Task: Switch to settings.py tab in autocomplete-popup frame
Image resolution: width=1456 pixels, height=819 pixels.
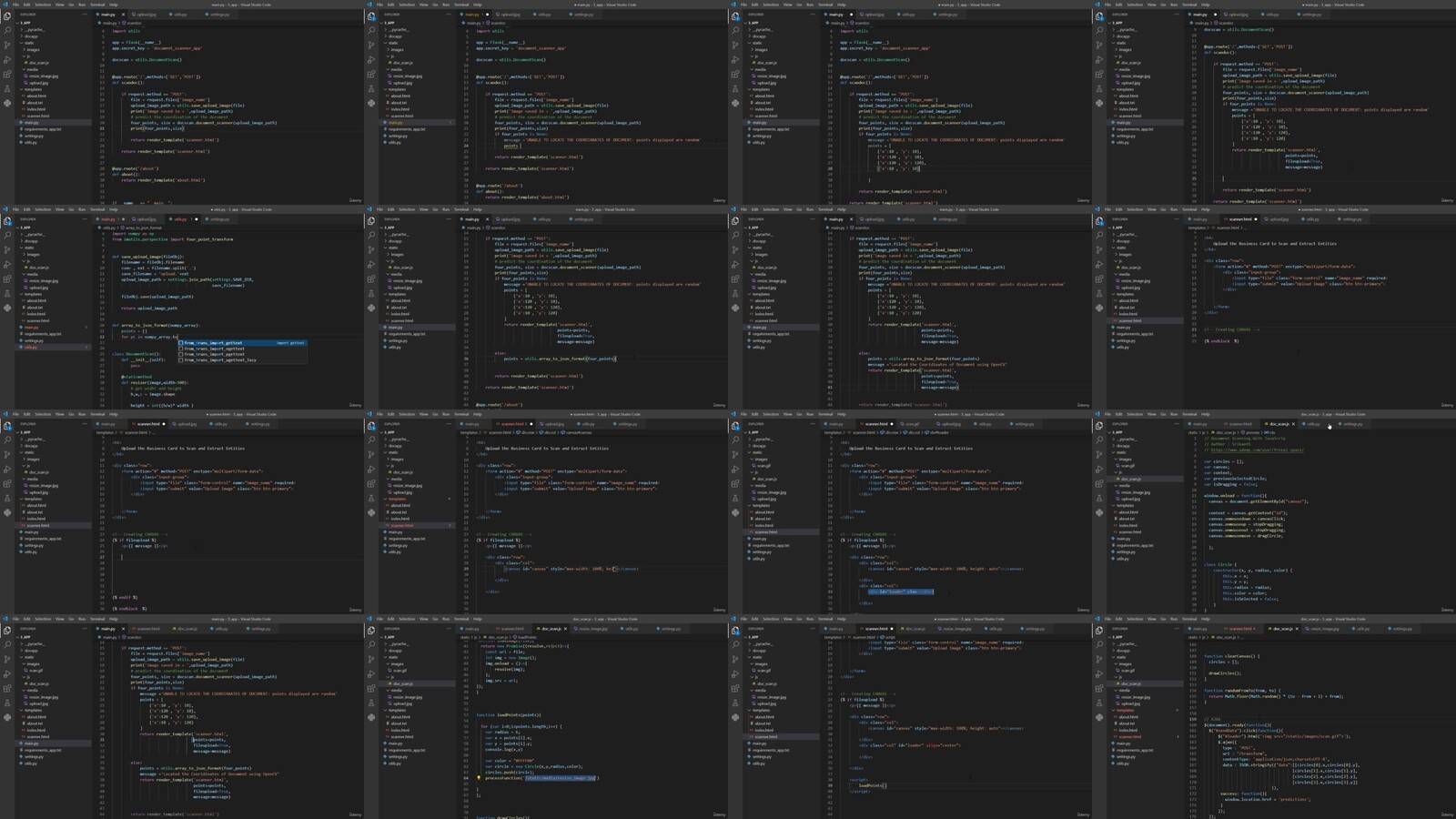Action: 219,219
